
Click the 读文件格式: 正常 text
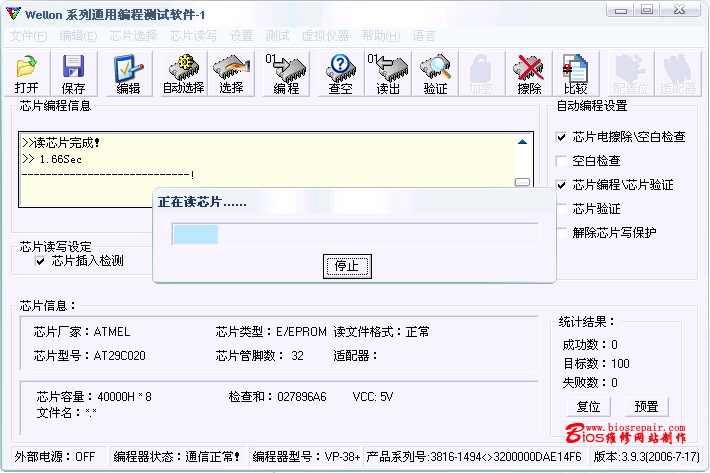(x=381, y=332)
